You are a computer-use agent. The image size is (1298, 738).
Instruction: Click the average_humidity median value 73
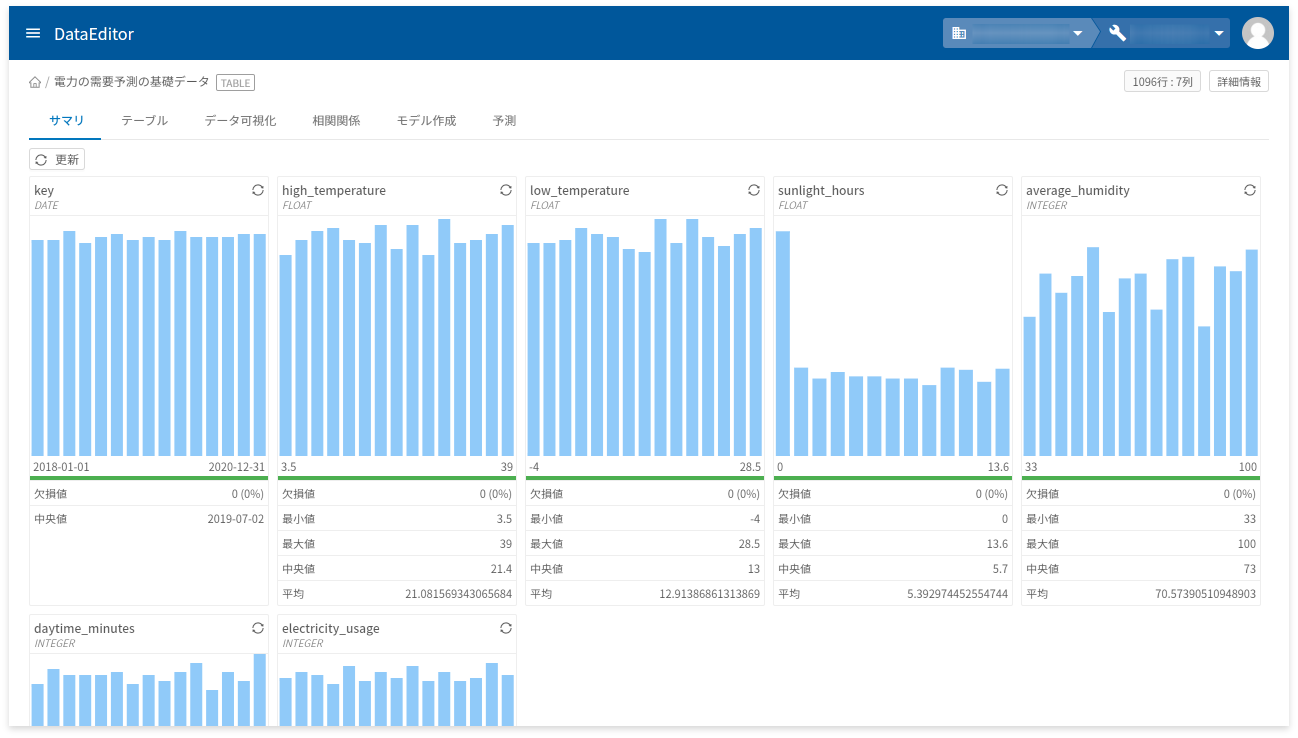pyautogui.click(x=1249, y=569)
